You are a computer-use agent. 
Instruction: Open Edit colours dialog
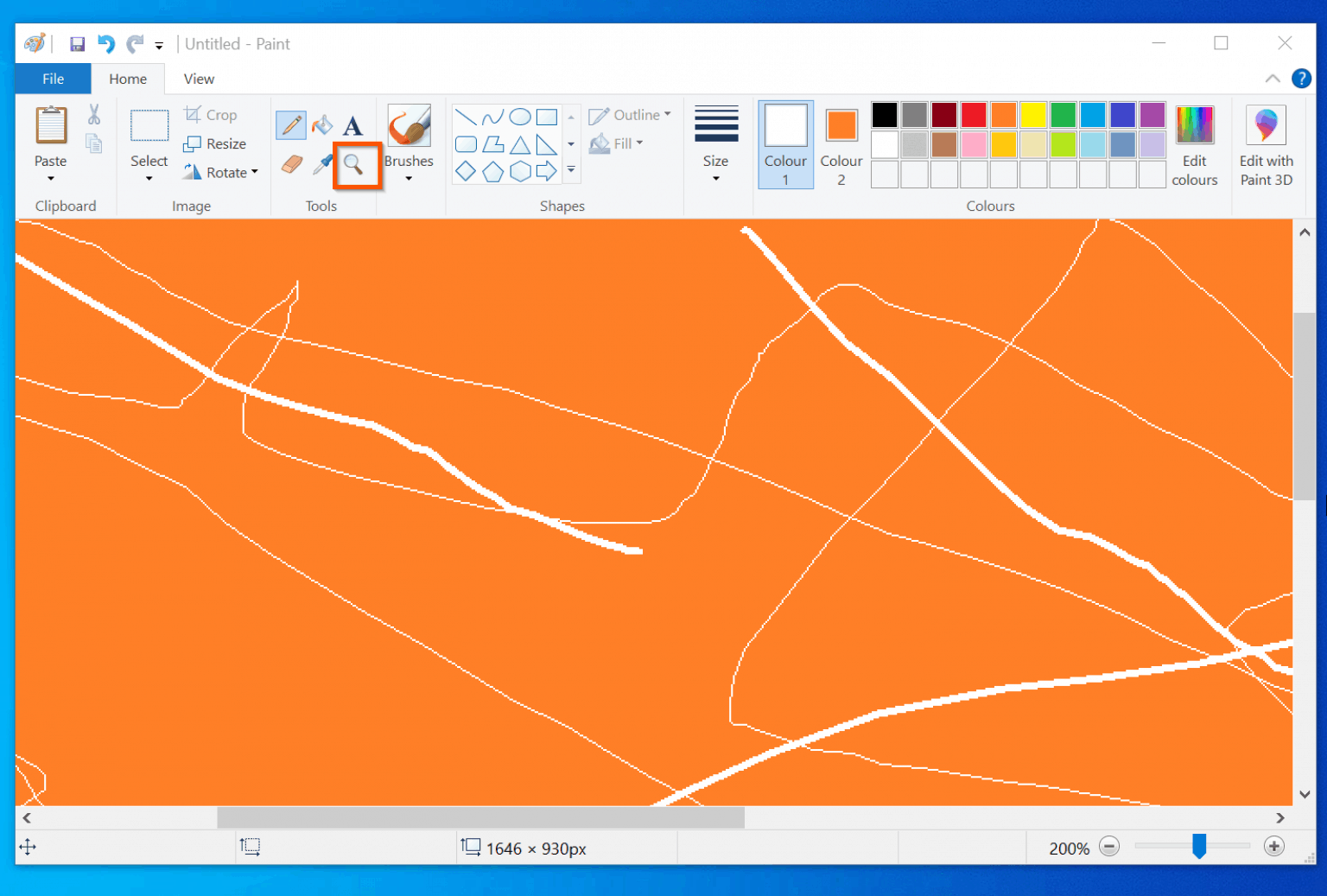pos(1195,144)
